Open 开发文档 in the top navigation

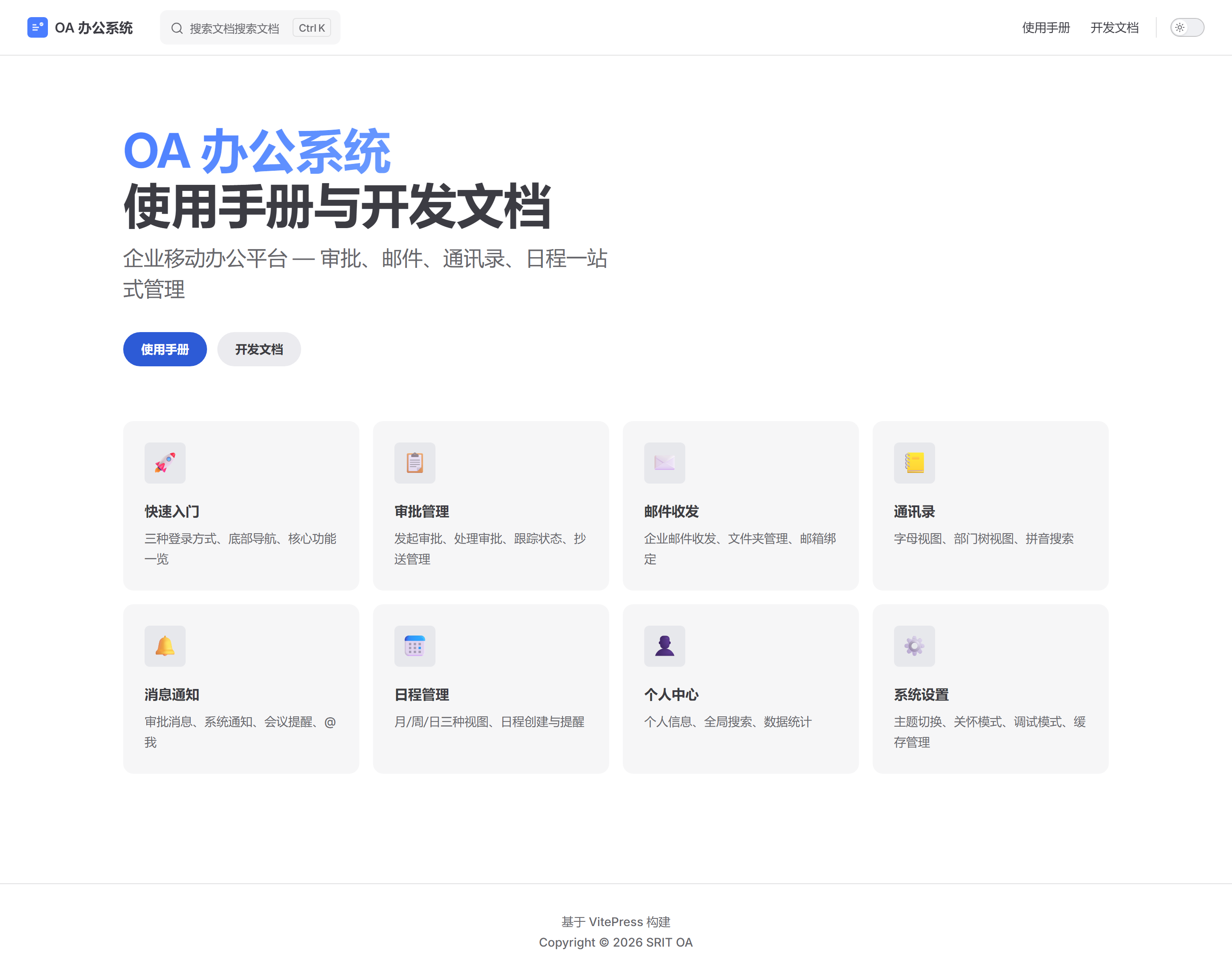click(x=1114, y=27)
